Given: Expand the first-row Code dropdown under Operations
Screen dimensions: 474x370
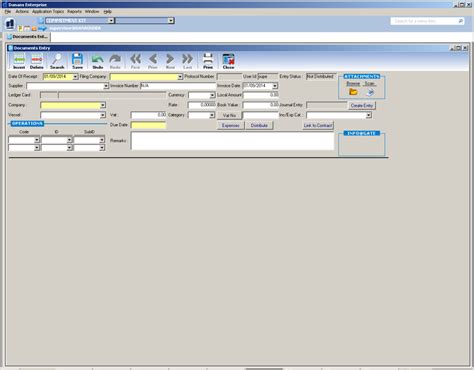Looking at the screenshot, I should pyautogui.click(x=37, y=140).
